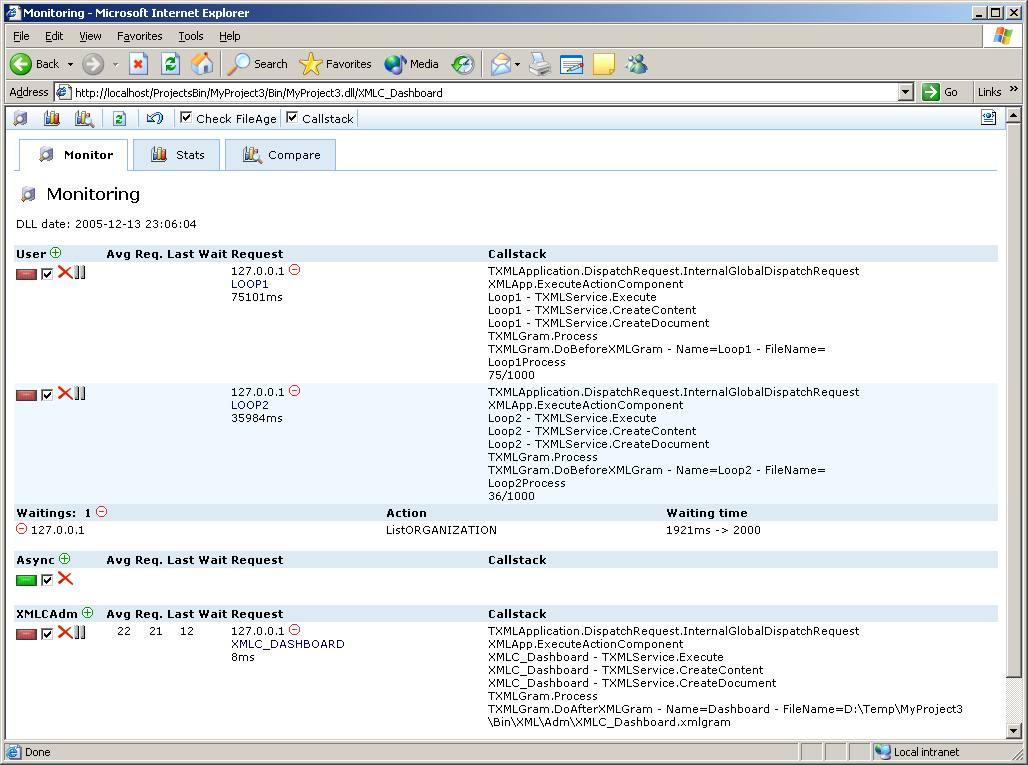This screenshot has height=765, width=1028.
Task: Expand the User section with green plus
Action: coord(56,253)
